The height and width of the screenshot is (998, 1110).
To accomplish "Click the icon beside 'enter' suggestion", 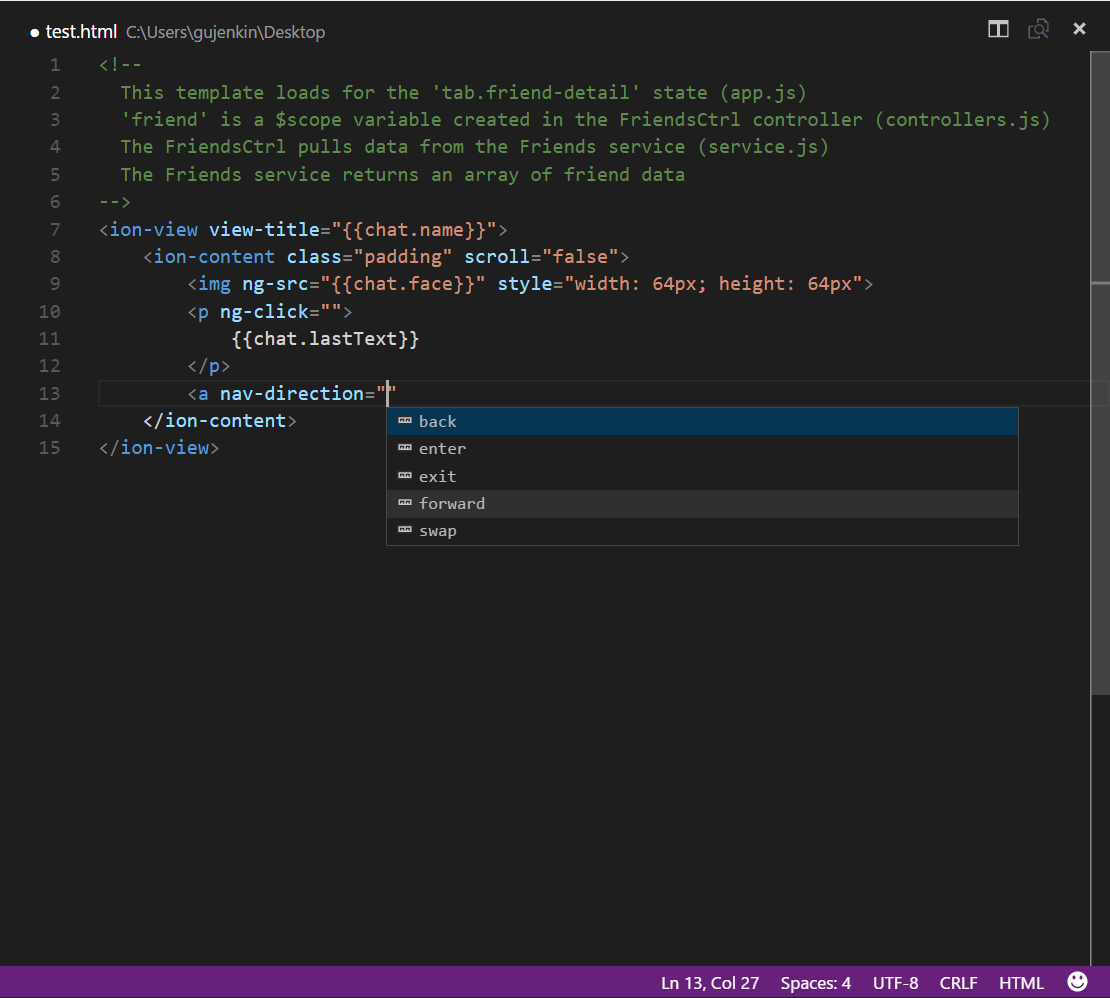I will (404, 449).
